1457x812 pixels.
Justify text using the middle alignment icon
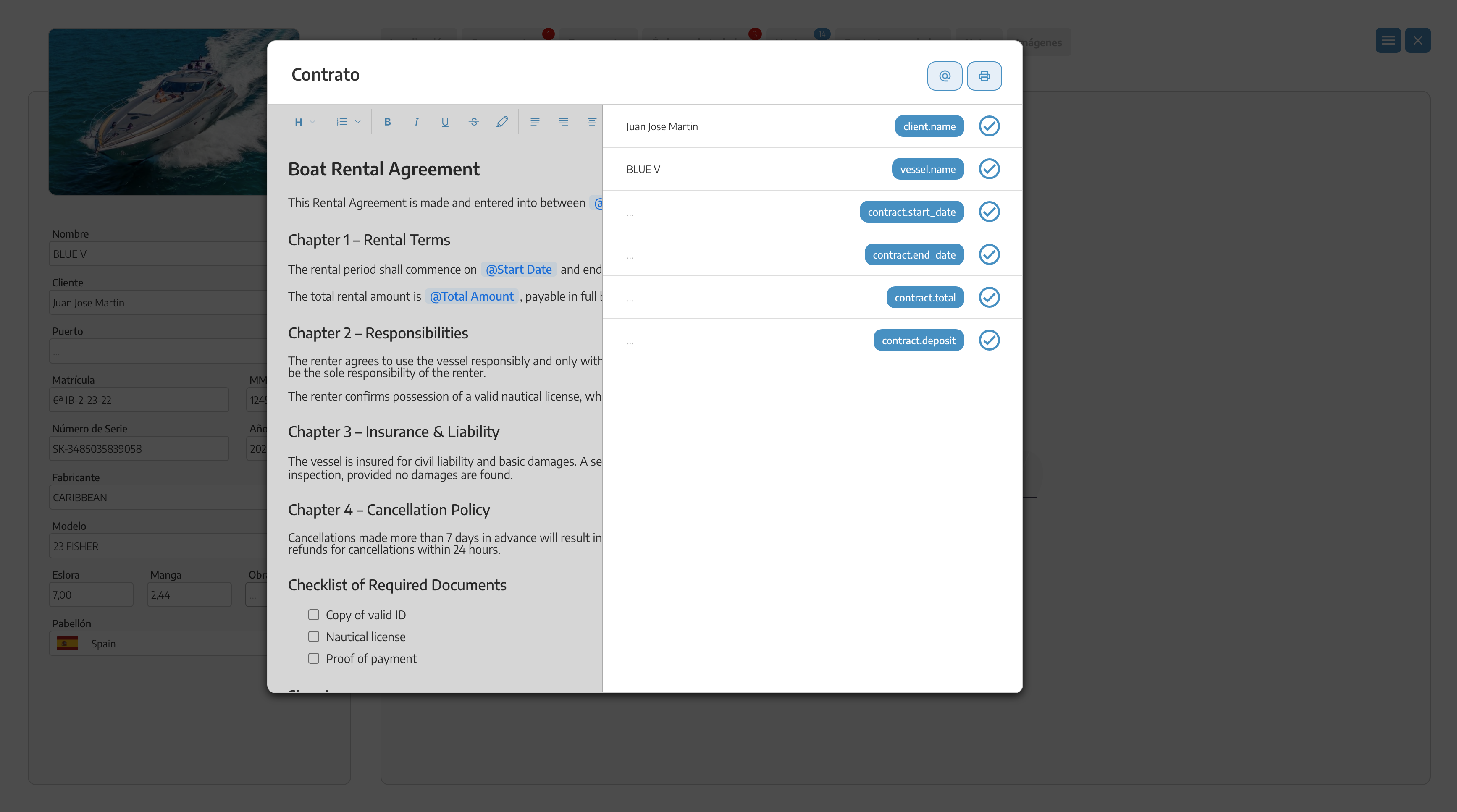563,122
